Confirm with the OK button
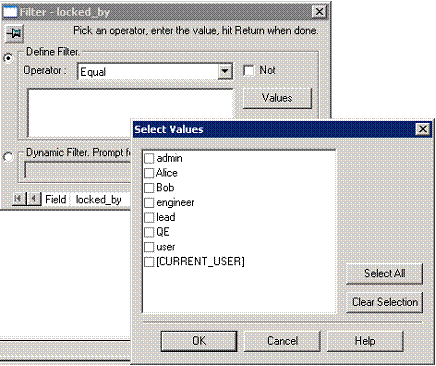436x366 pixels. tap(199, 341)
